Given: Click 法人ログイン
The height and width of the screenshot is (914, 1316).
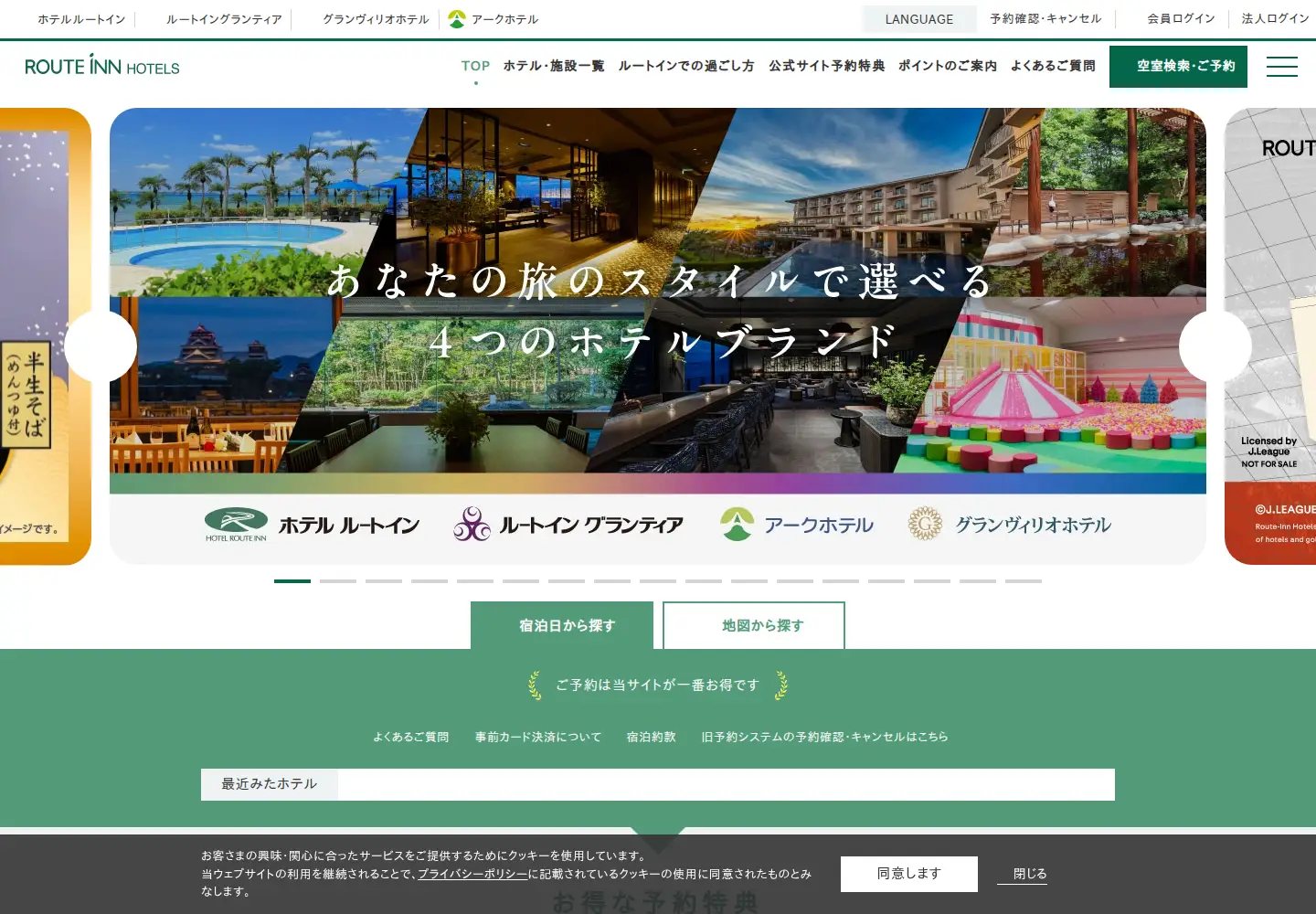Looking at the screenshot, I should pyautogui.click(x=1275, y=19).
